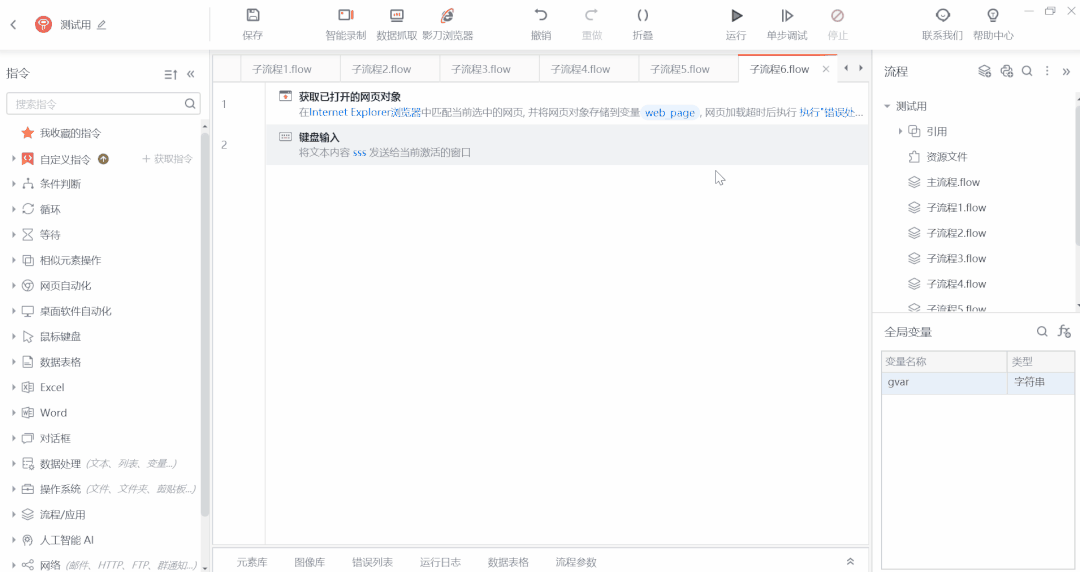Expand 鼠标键盘 category
This screenshot has width=1080, height=572.
tap(13, 337)
